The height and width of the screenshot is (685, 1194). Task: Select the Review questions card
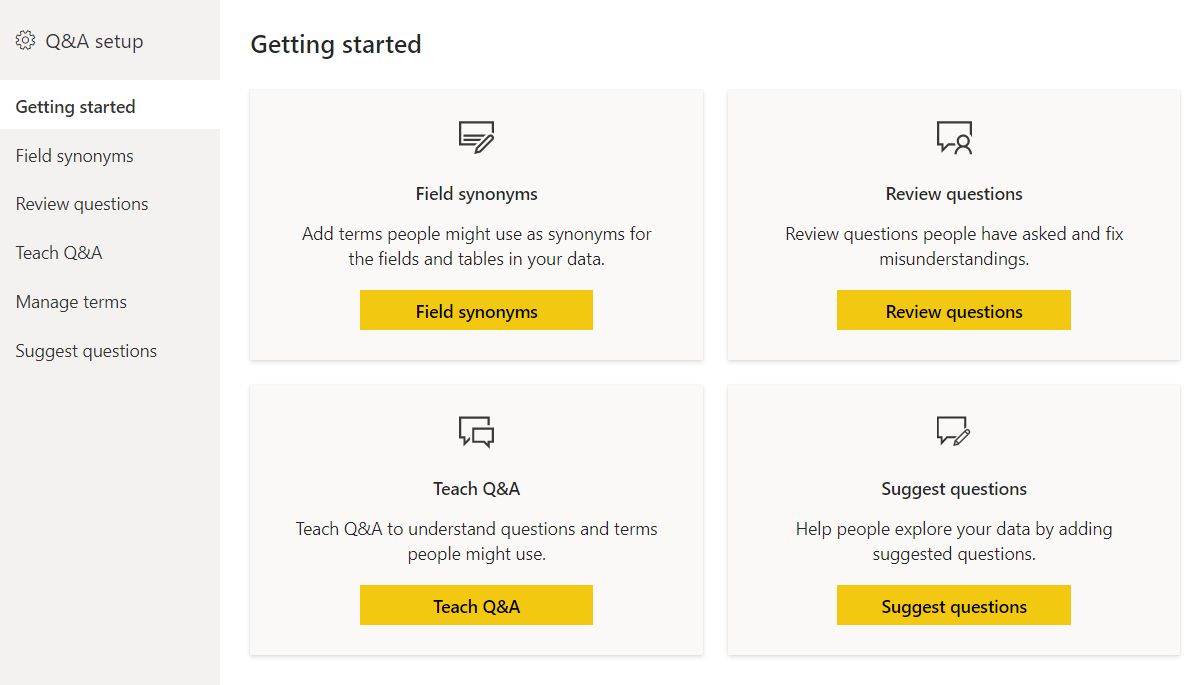[x=953, y=310]
